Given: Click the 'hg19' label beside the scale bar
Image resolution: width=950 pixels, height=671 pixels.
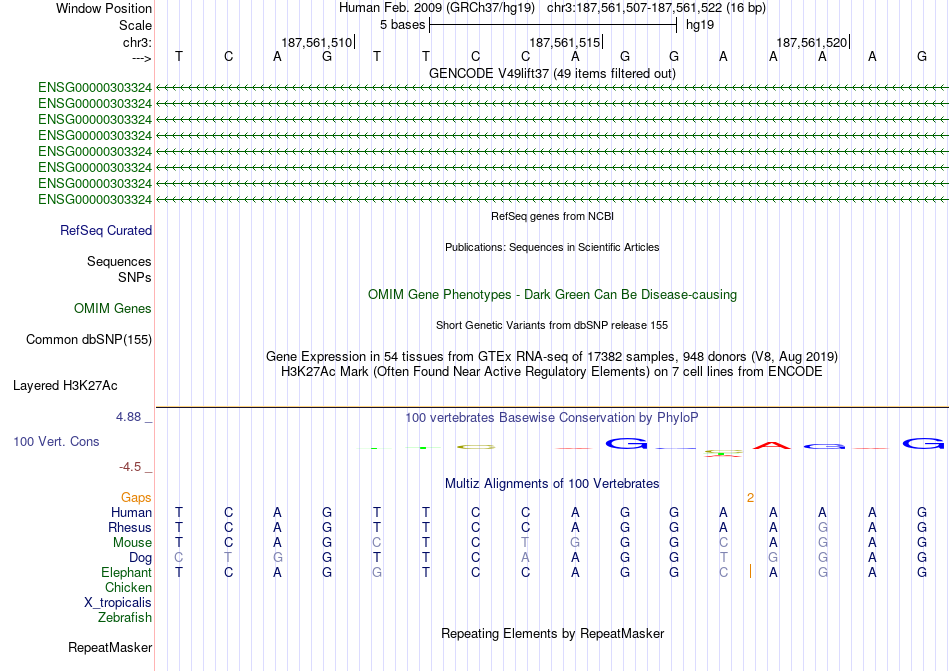Looking at the screenshot, I should tap(700, 25).
